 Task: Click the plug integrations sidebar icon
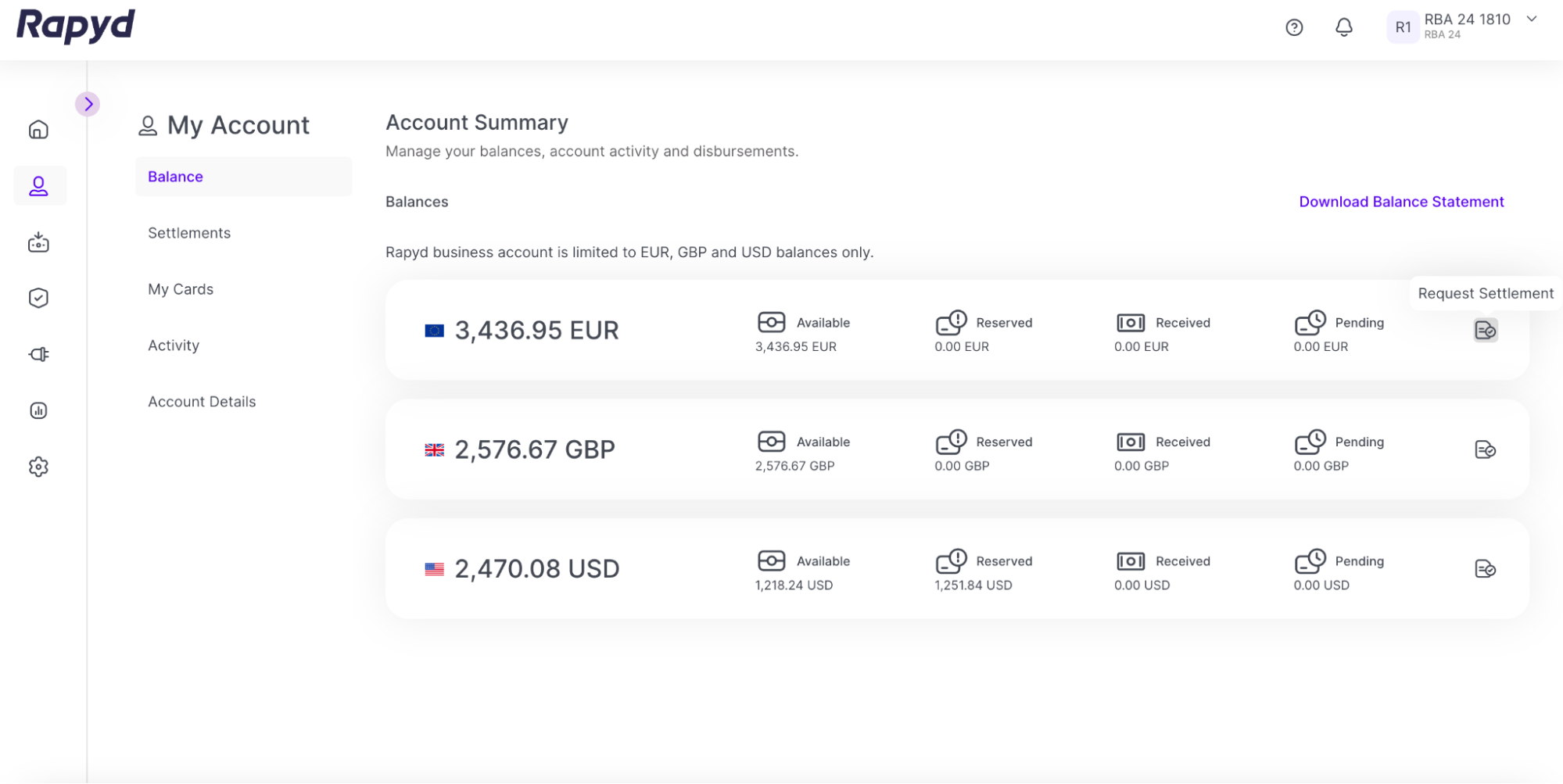38,354
